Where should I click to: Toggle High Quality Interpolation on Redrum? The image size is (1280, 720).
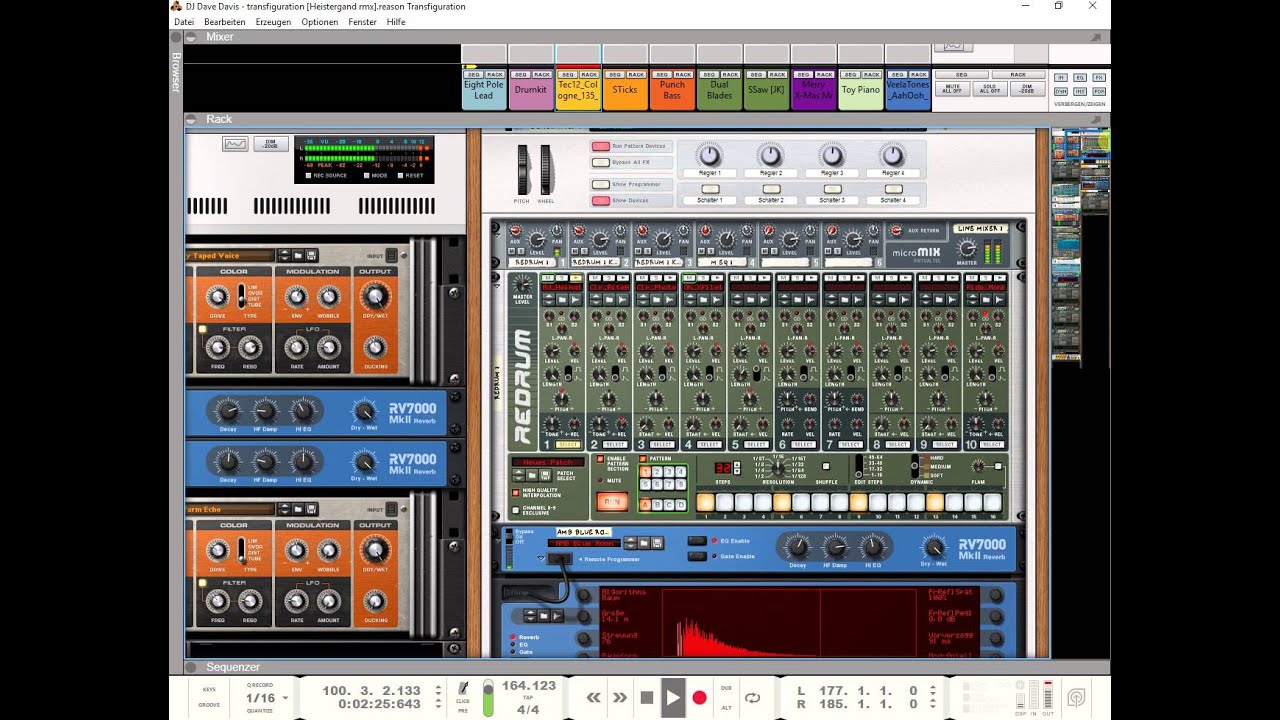point(516,492)
